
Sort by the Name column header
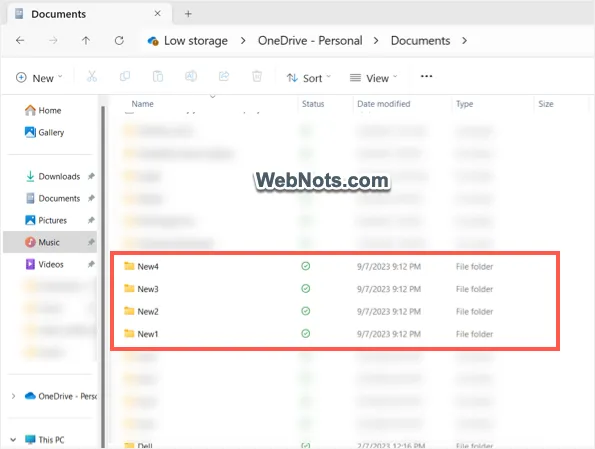(x=143, y=104)
